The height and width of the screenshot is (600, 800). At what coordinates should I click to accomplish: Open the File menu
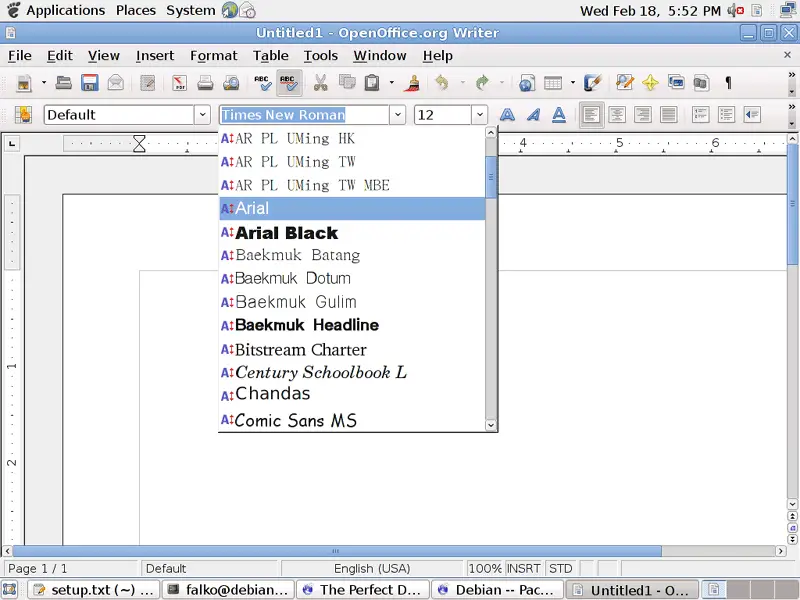click(x=20, y=56)
